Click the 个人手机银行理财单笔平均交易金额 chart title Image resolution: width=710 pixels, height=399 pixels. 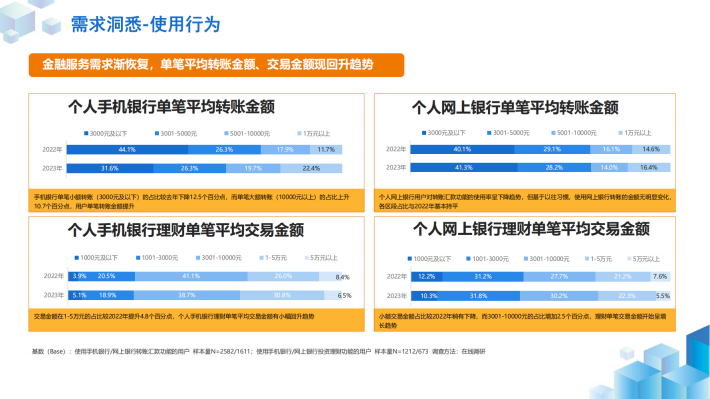pyautogui.click(x=186, y=230)
